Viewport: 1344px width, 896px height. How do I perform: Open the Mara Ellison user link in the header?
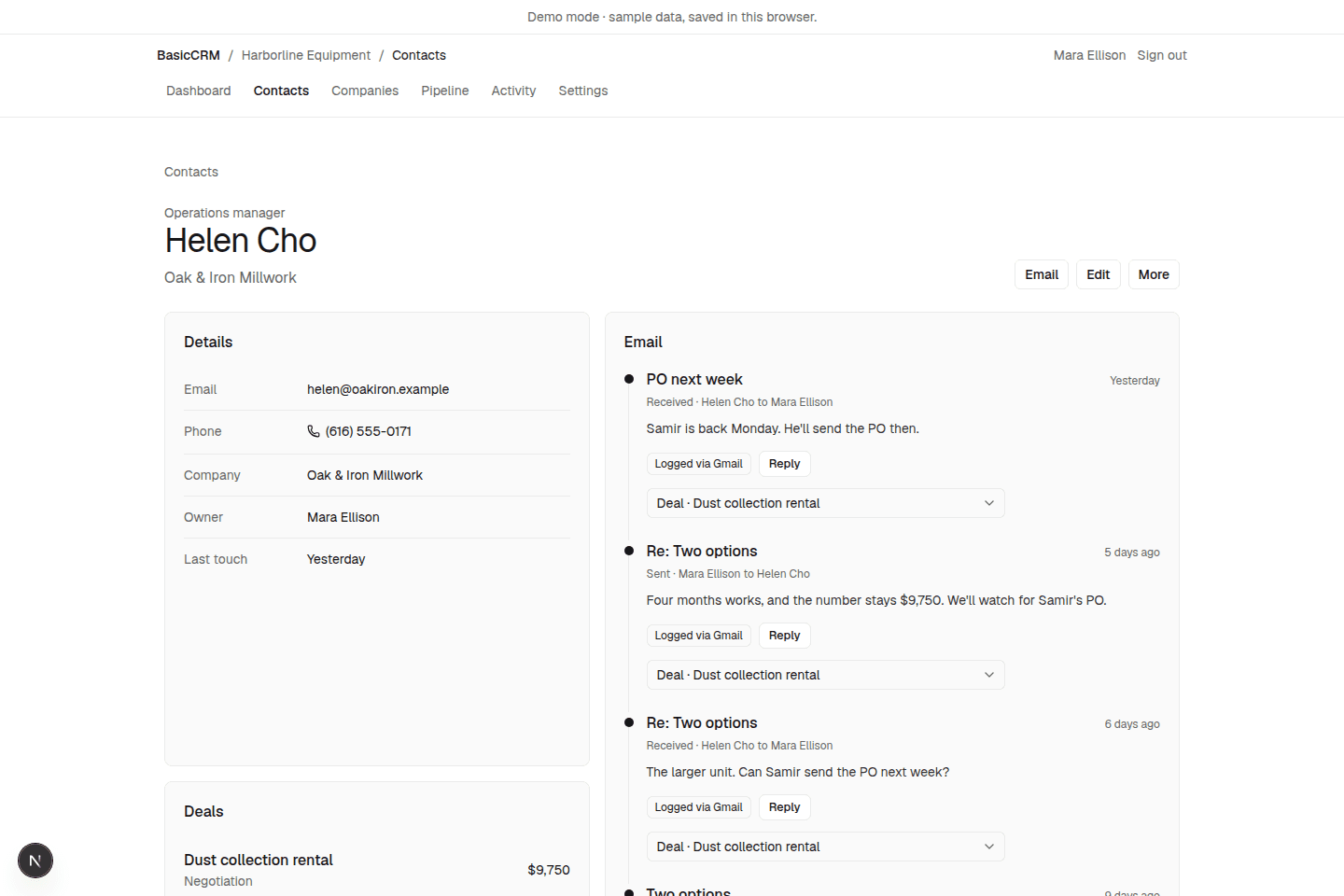pyautogui.click(x=1089, y=55)
